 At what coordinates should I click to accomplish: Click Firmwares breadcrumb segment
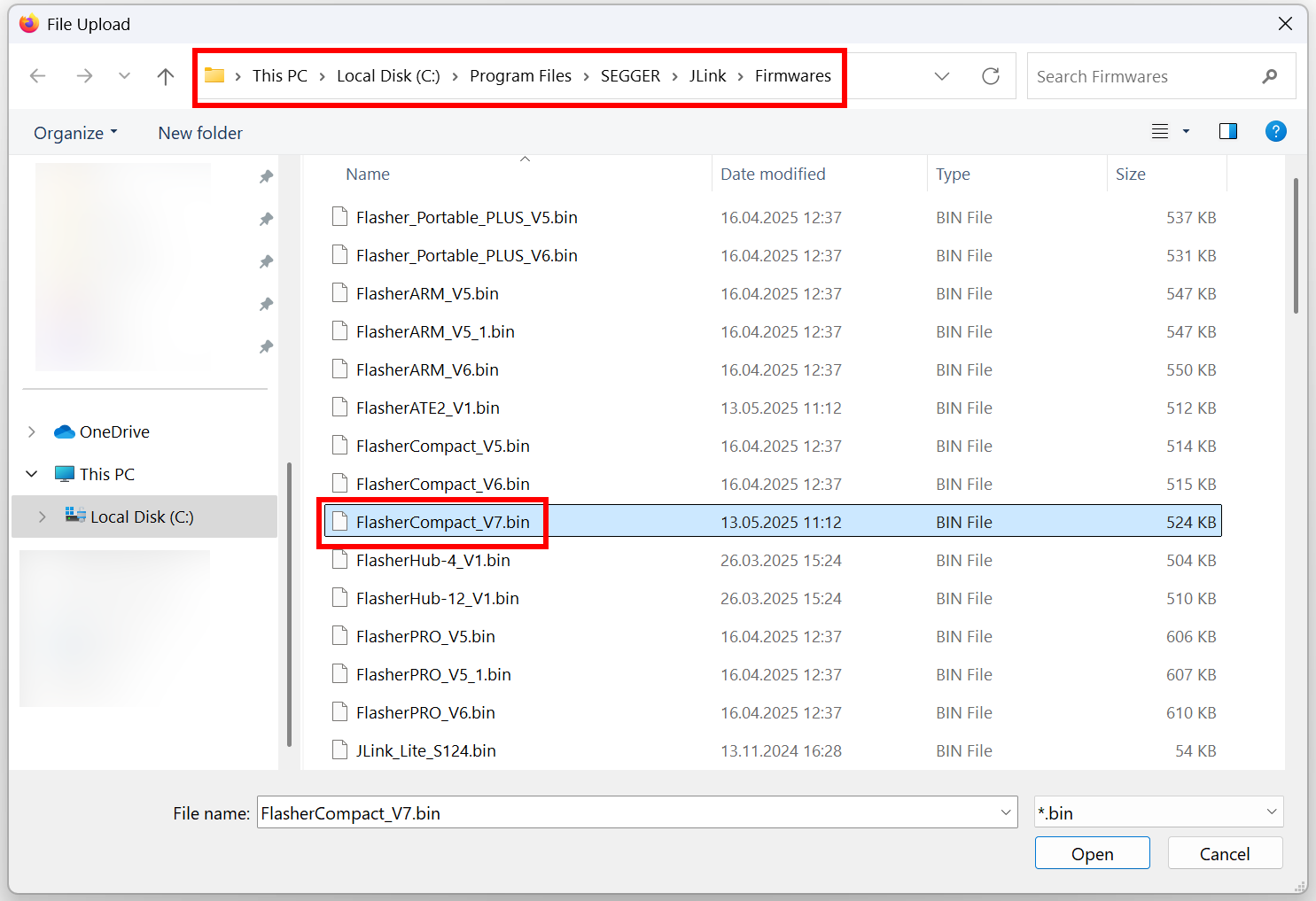(793, 76)
